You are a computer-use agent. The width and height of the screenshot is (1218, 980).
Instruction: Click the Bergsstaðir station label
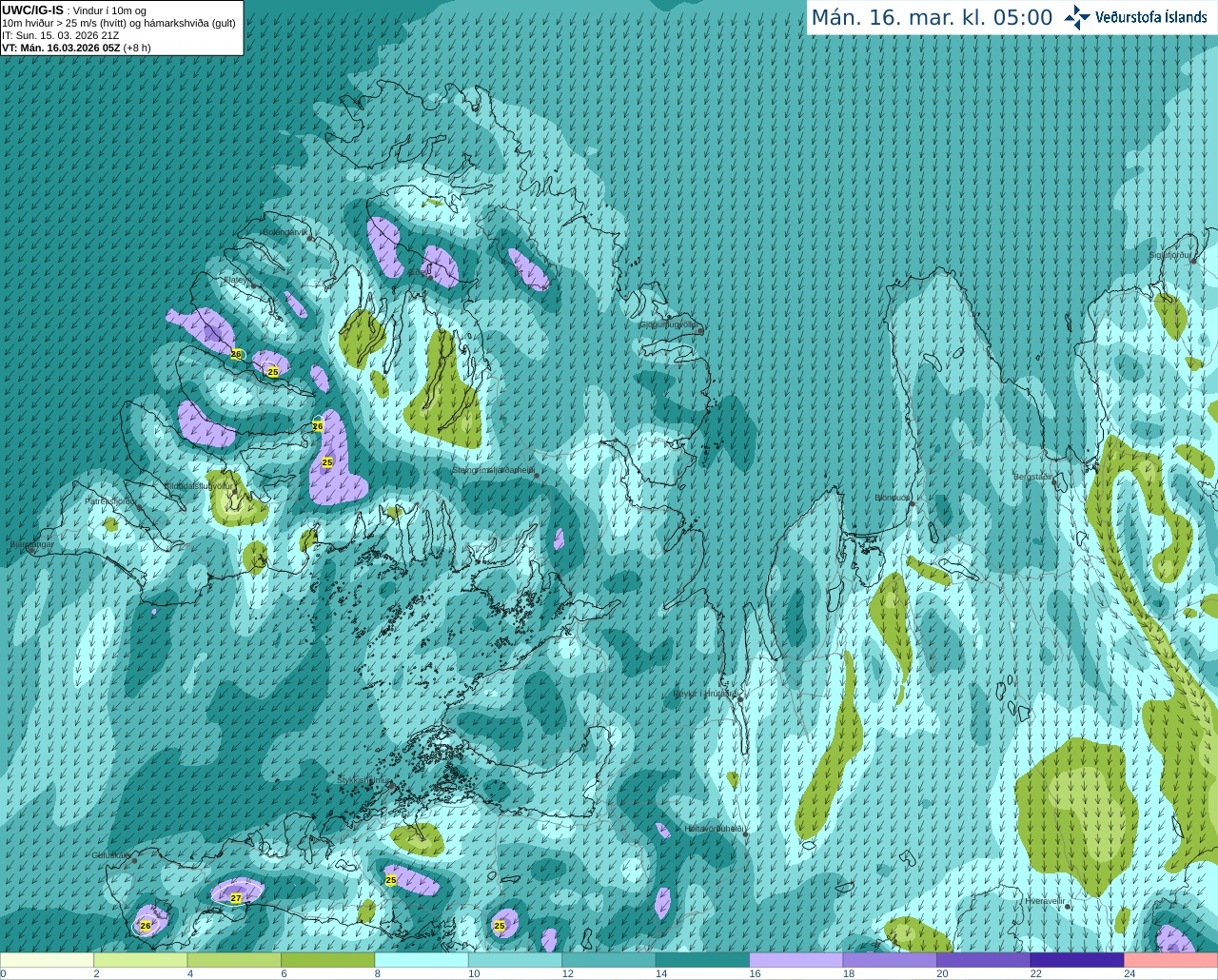tap(1033, 477)
